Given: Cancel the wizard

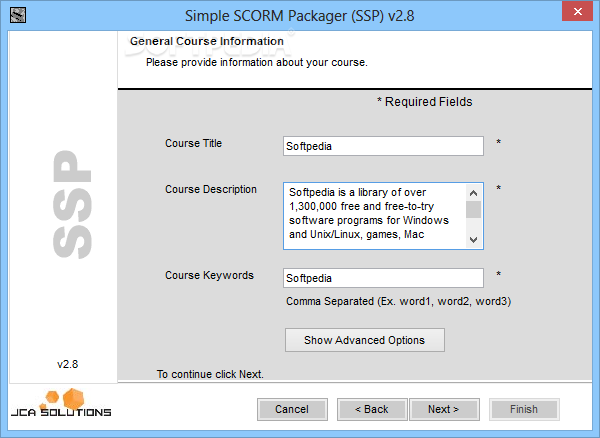Looking at the screenshot, I should coord(292,409).
